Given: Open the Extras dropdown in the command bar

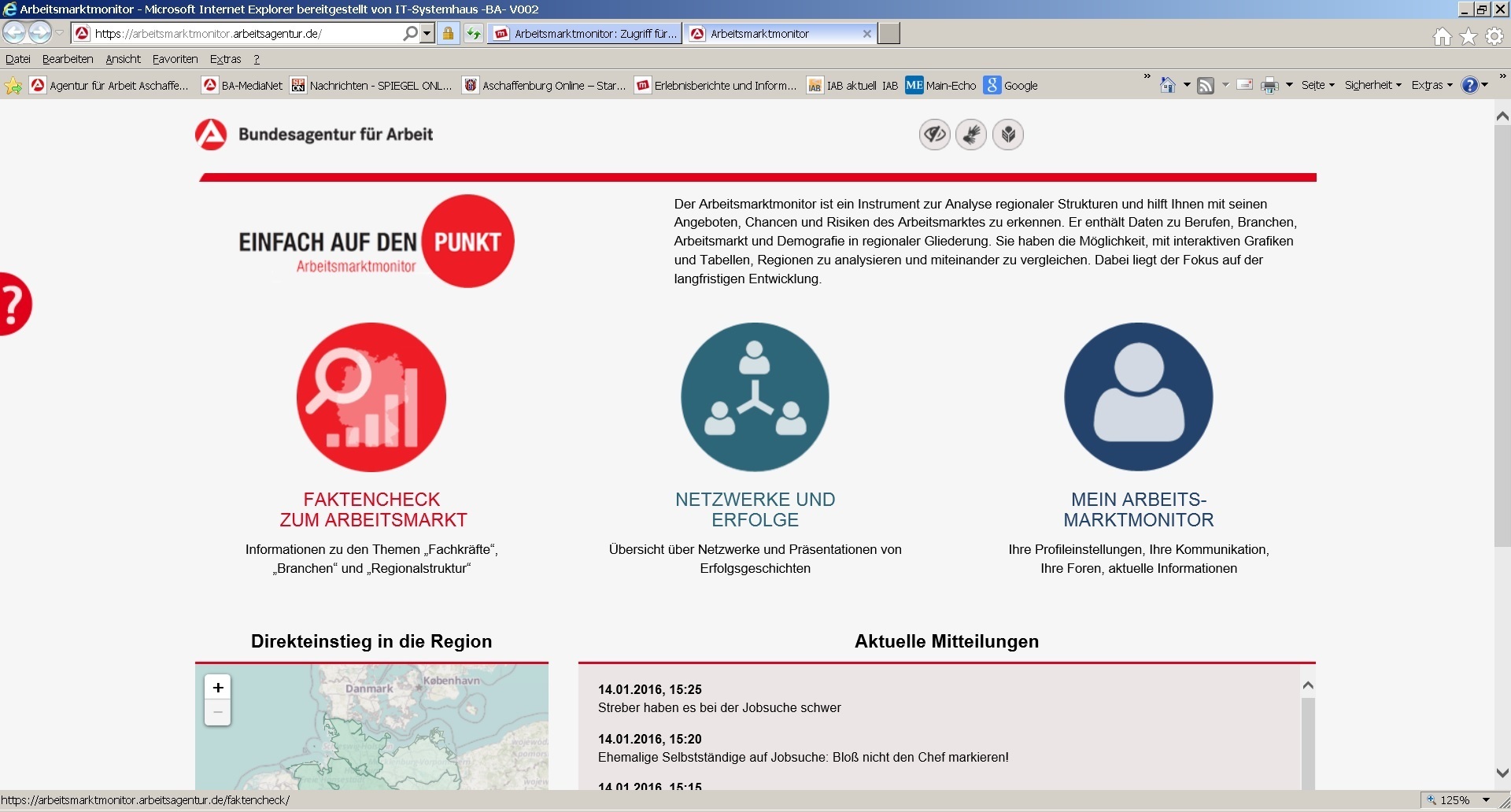Looking at the screenshot, I should click(x=1432, y=85).
